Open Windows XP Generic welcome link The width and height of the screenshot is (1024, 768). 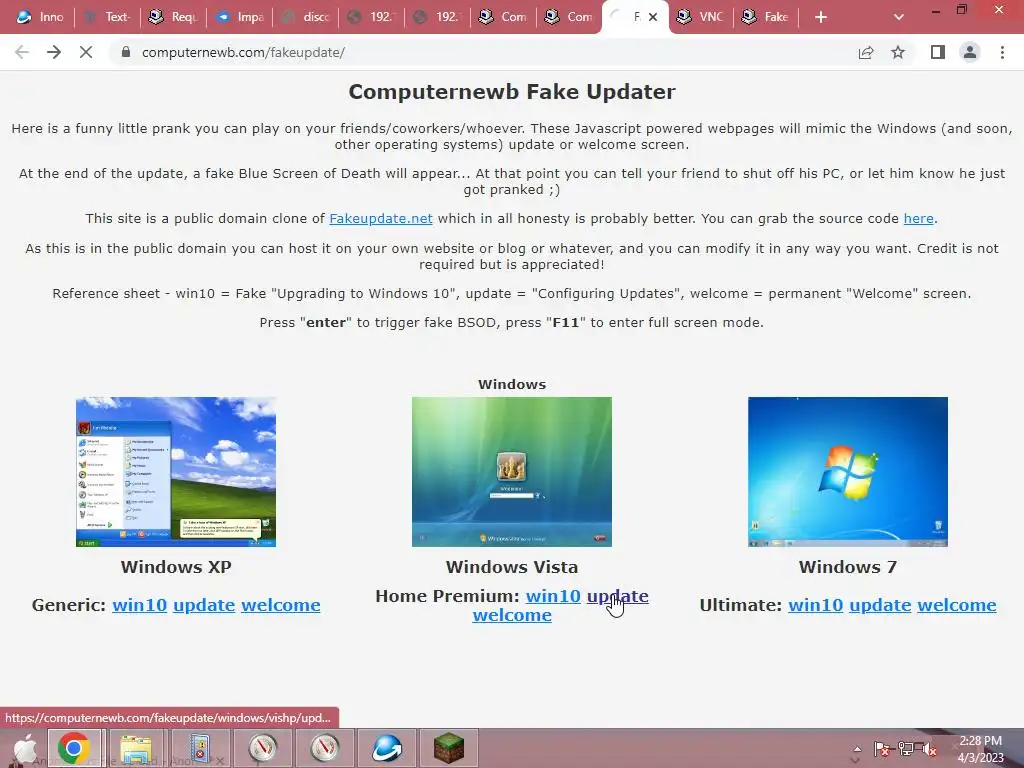(x=281, y=605)
